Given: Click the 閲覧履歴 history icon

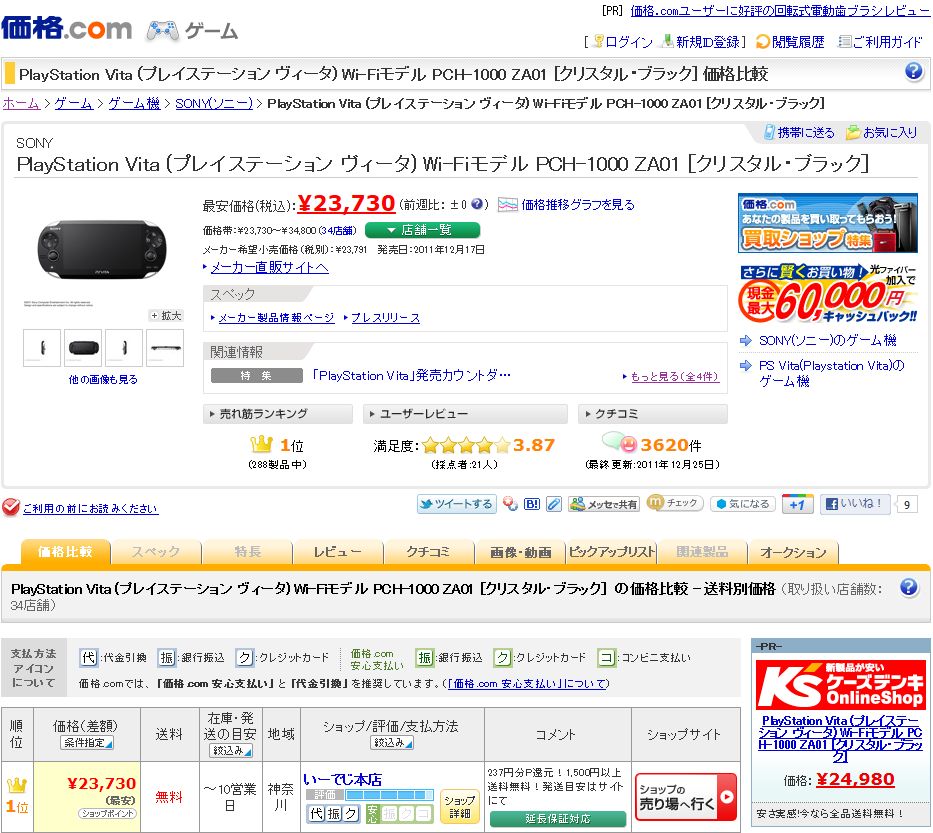Looking at the screenshot, I should point(762,42).
